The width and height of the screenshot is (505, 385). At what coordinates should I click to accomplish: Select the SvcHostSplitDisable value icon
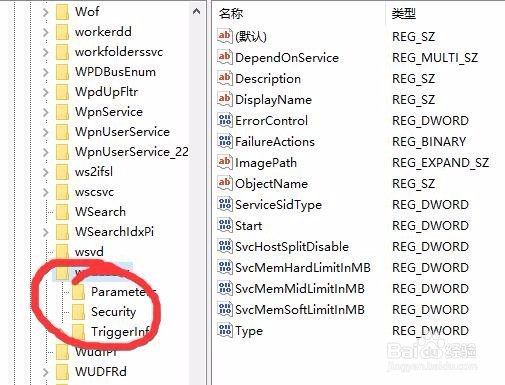point(224,246)
